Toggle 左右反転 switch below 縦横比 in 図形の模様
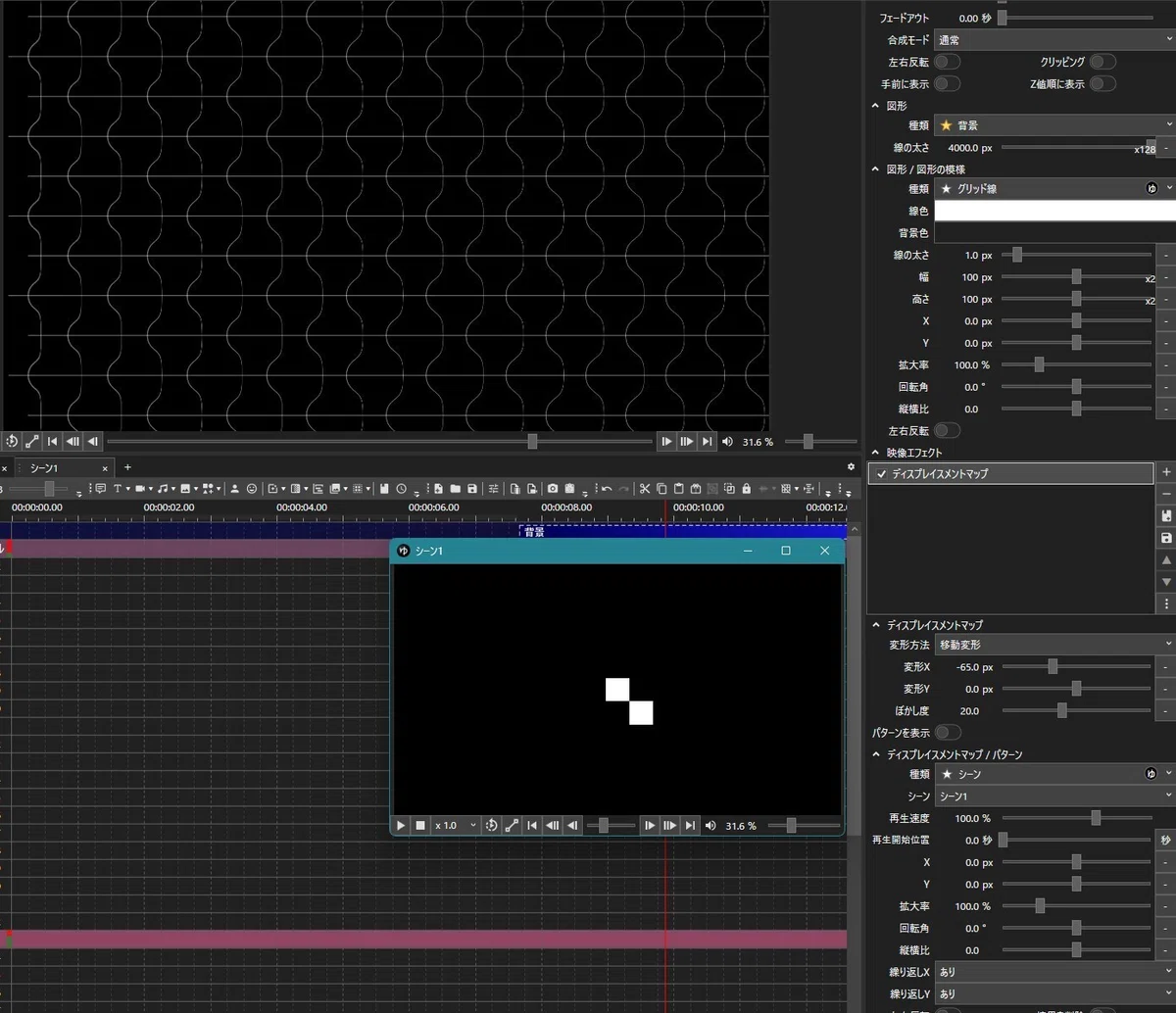Viewport: 1176px width, 1013px height. [947, 431]
